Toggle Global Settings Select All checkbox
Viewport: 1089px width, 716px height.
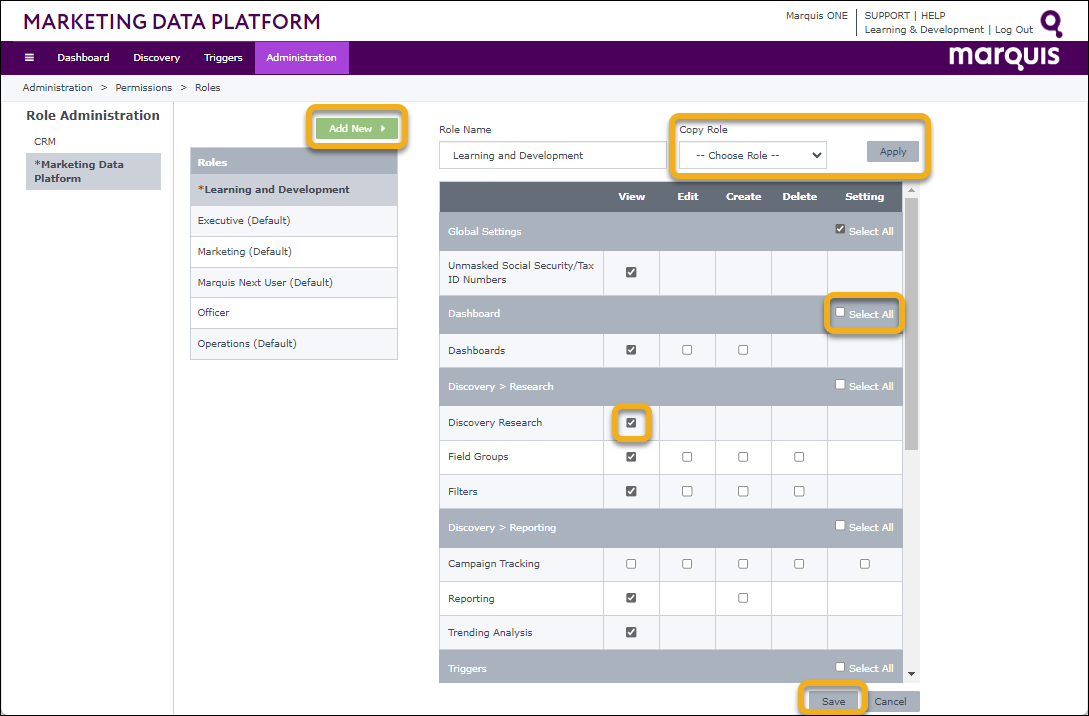click(840, 229)
